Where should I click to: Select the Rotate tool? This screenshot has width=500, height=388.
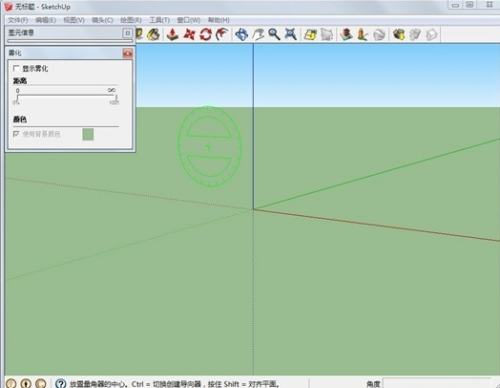(x=205, y=34)
